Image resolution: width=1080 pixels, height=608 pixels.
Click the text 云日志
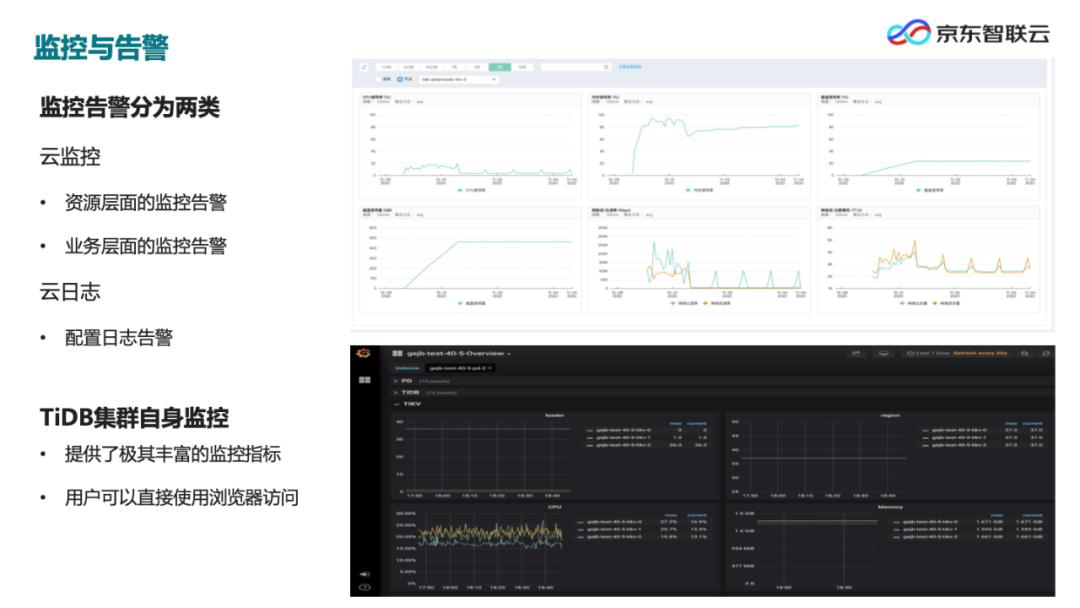pos(70,292)
